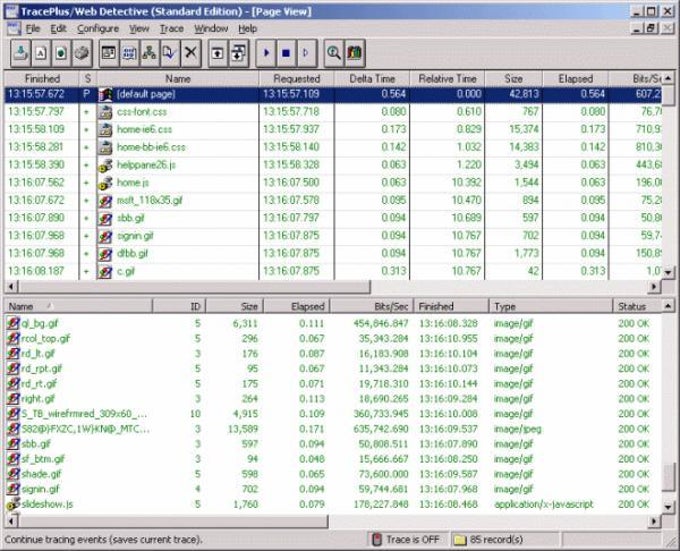Open the Configure menu
This screenshot has height=551, width=680.
click(x=98, y=29)
